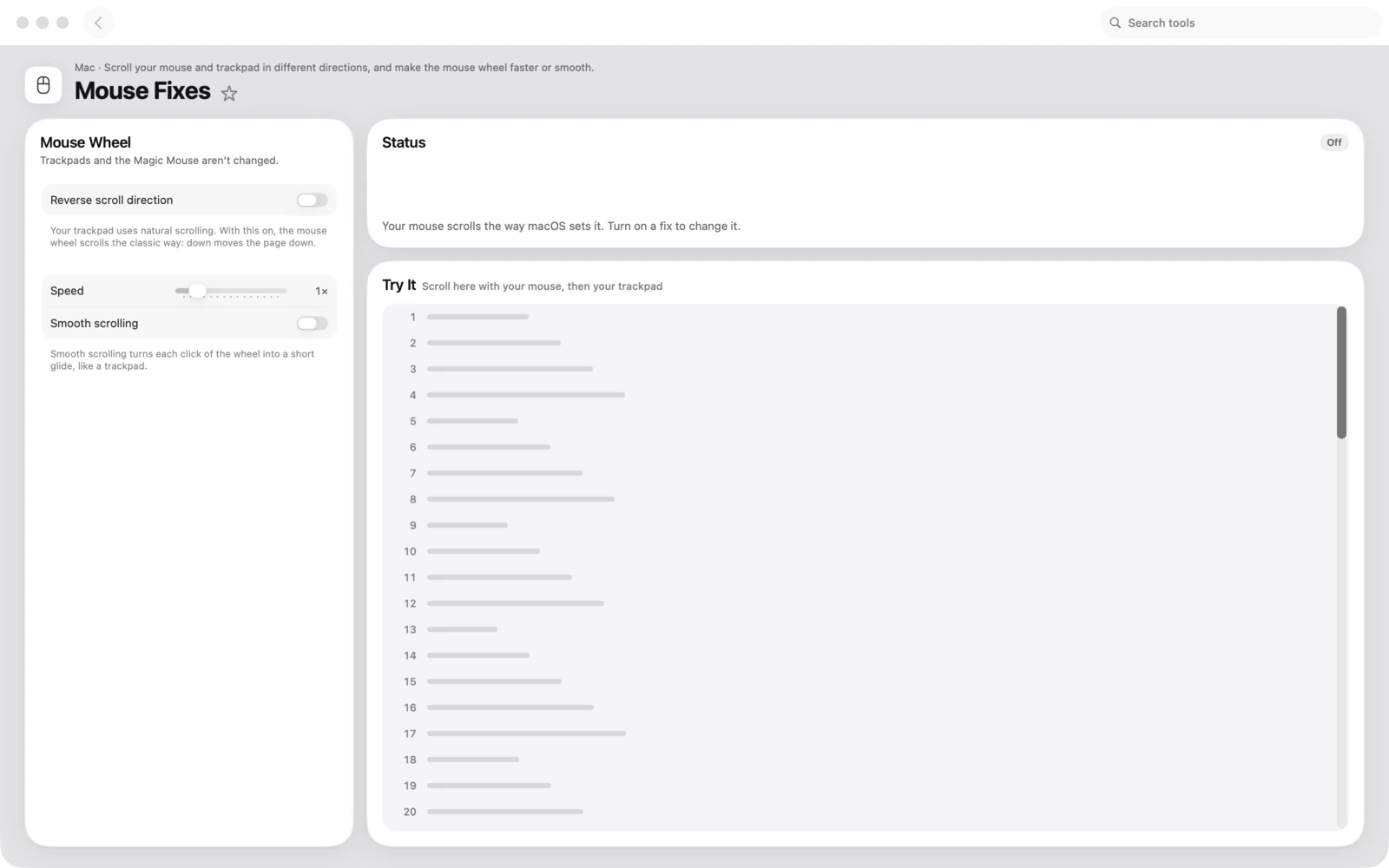Click the Status heading
1389x868 pixels.
[x=404, y=142]
